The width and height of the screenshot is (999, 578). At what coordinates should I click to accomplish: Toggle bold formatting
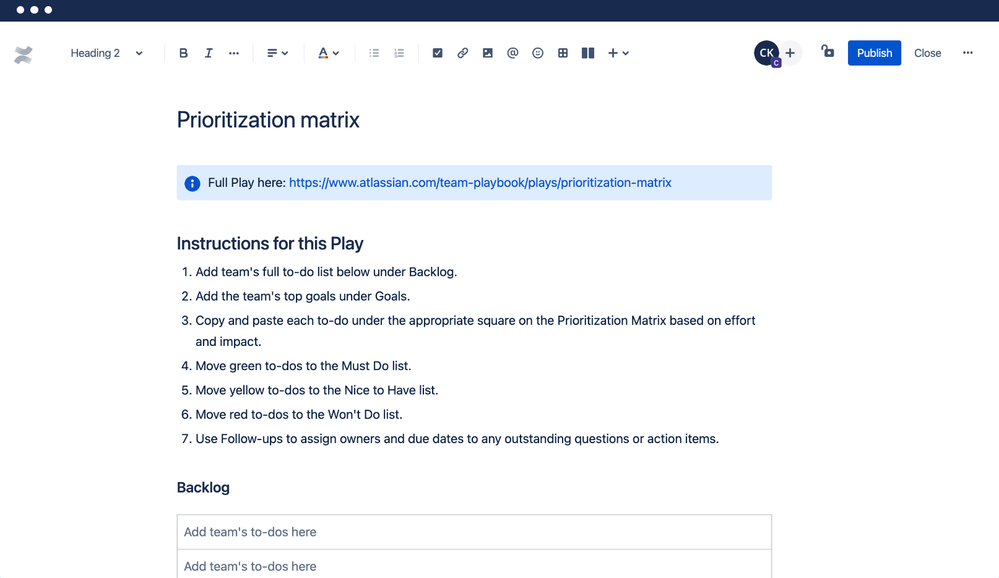point(183,52)
